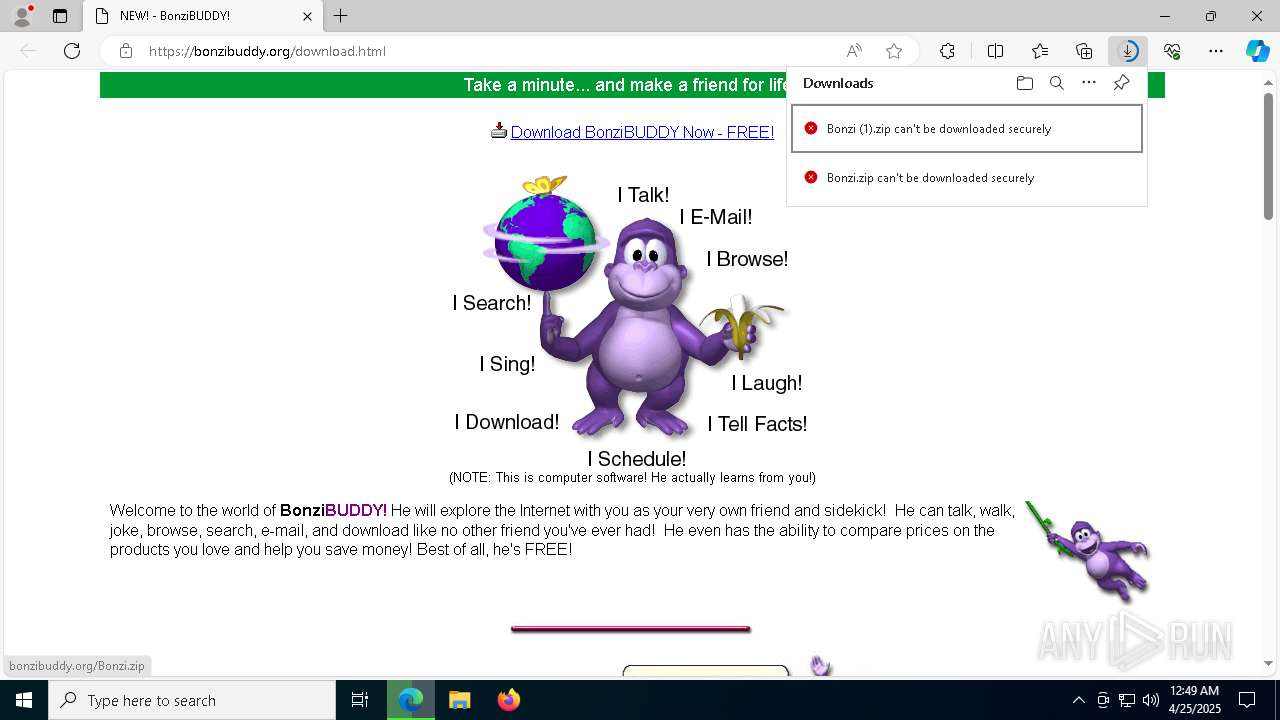Toggle split screen view
The width and height of the screenshot is (1280, 720).
[x=995, y=51]
